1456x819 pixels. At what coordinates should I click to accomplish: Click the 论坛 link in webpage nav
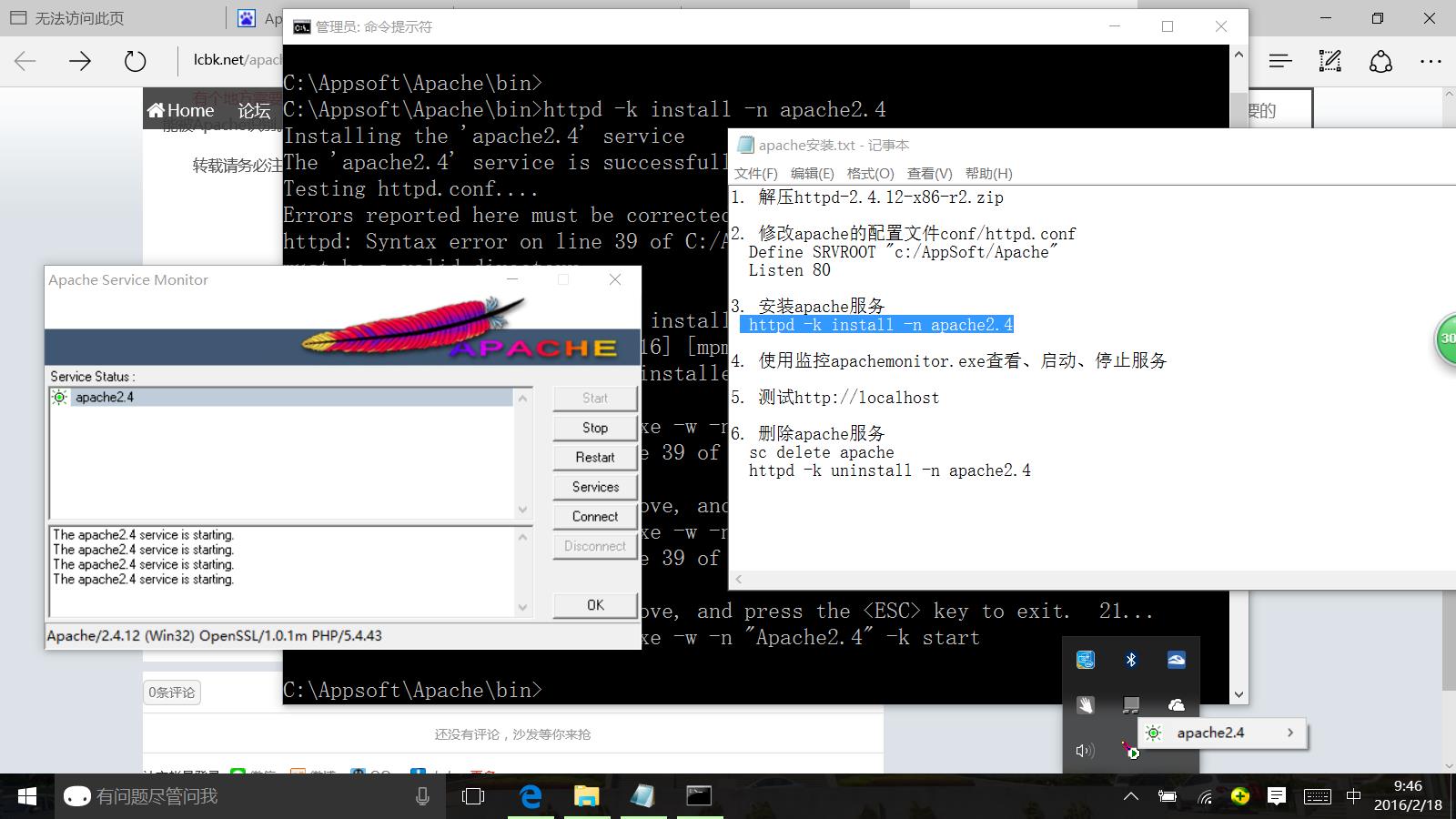[254, 110]
